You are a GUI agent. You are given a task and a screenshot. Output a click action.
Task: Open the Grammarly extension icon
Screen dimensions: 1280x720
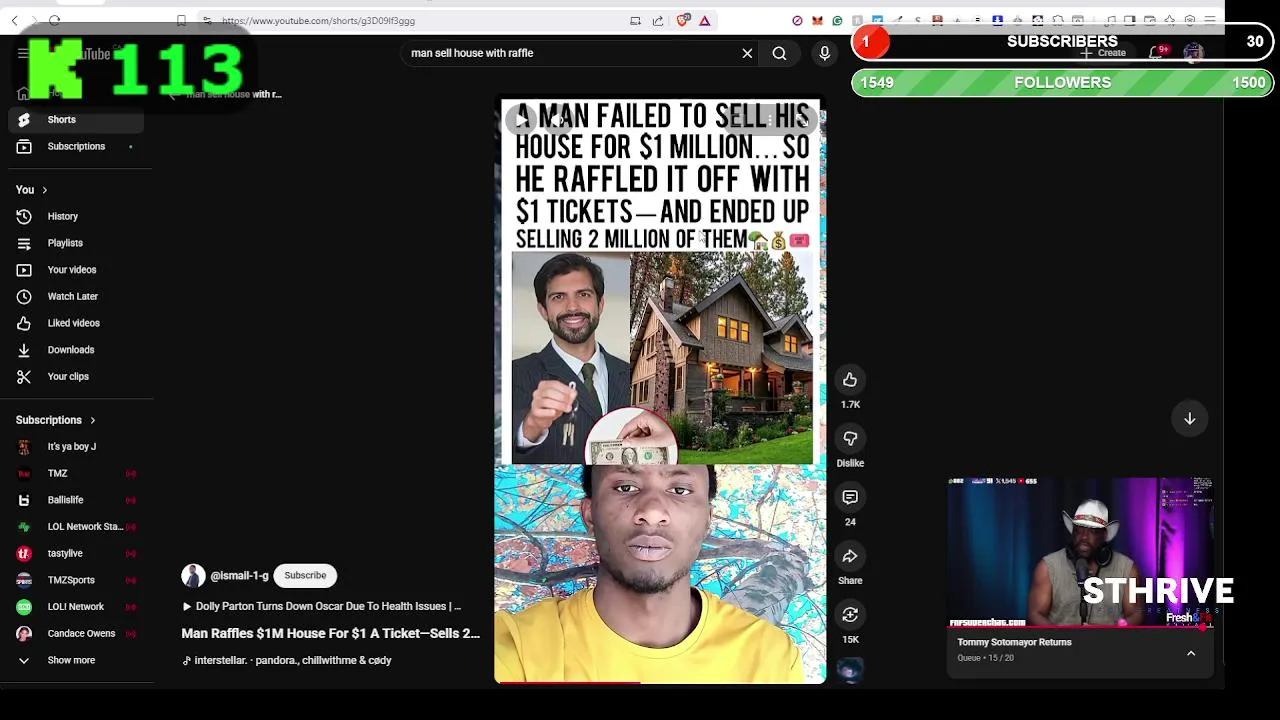click(837, 20)
